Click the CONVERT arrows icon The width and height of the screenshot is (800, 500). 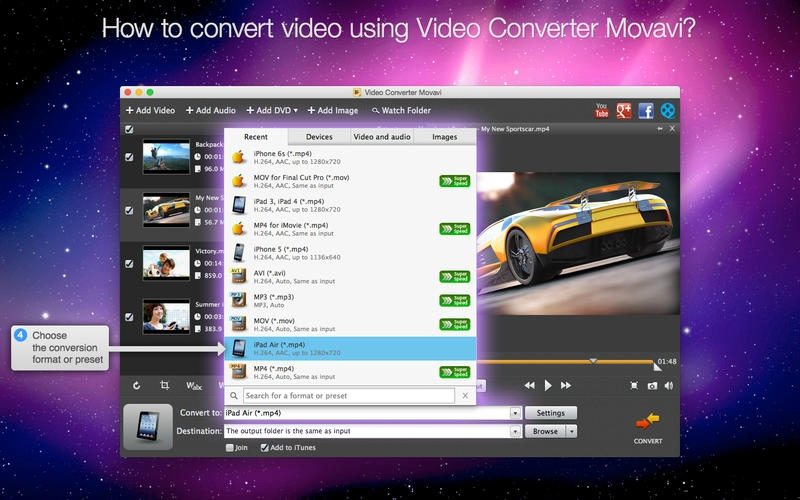pyautogui.click(x=648, y=421)
